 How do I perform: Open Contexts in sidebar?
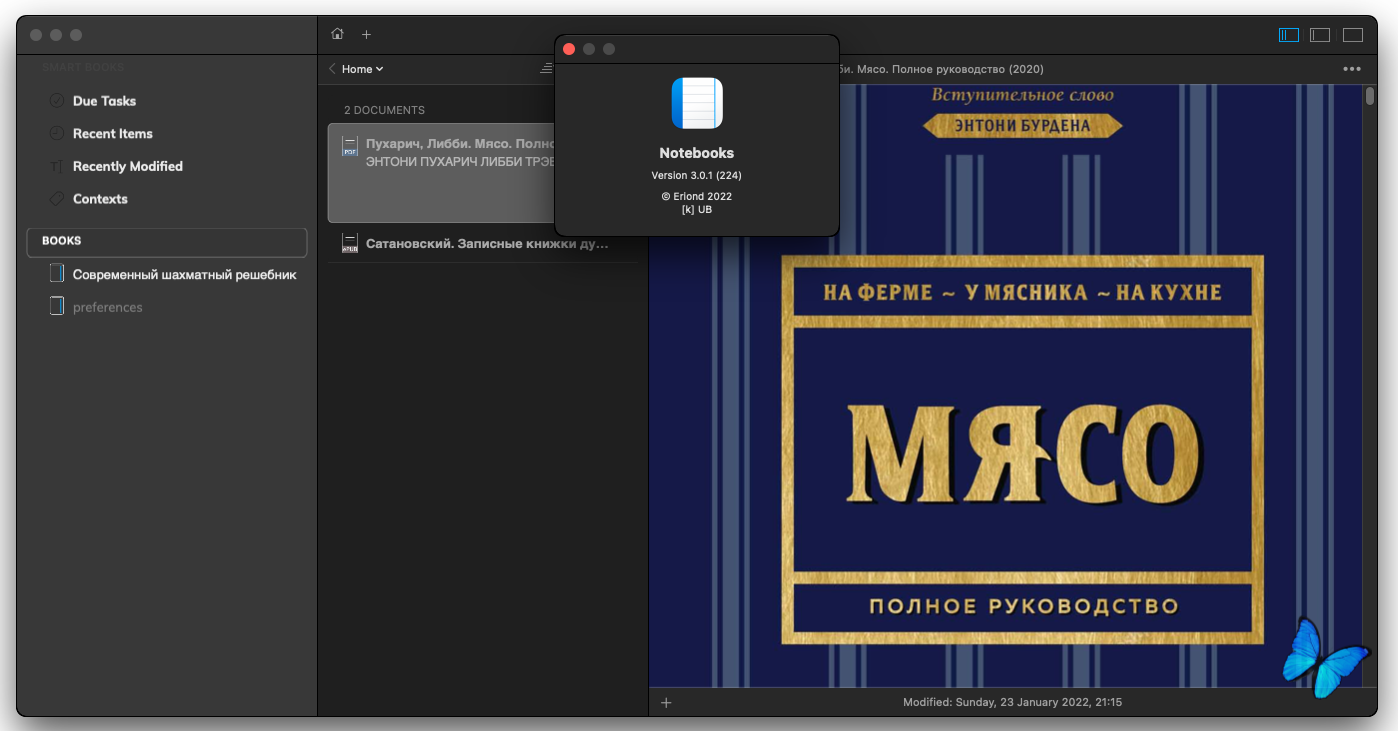point(100,199)
